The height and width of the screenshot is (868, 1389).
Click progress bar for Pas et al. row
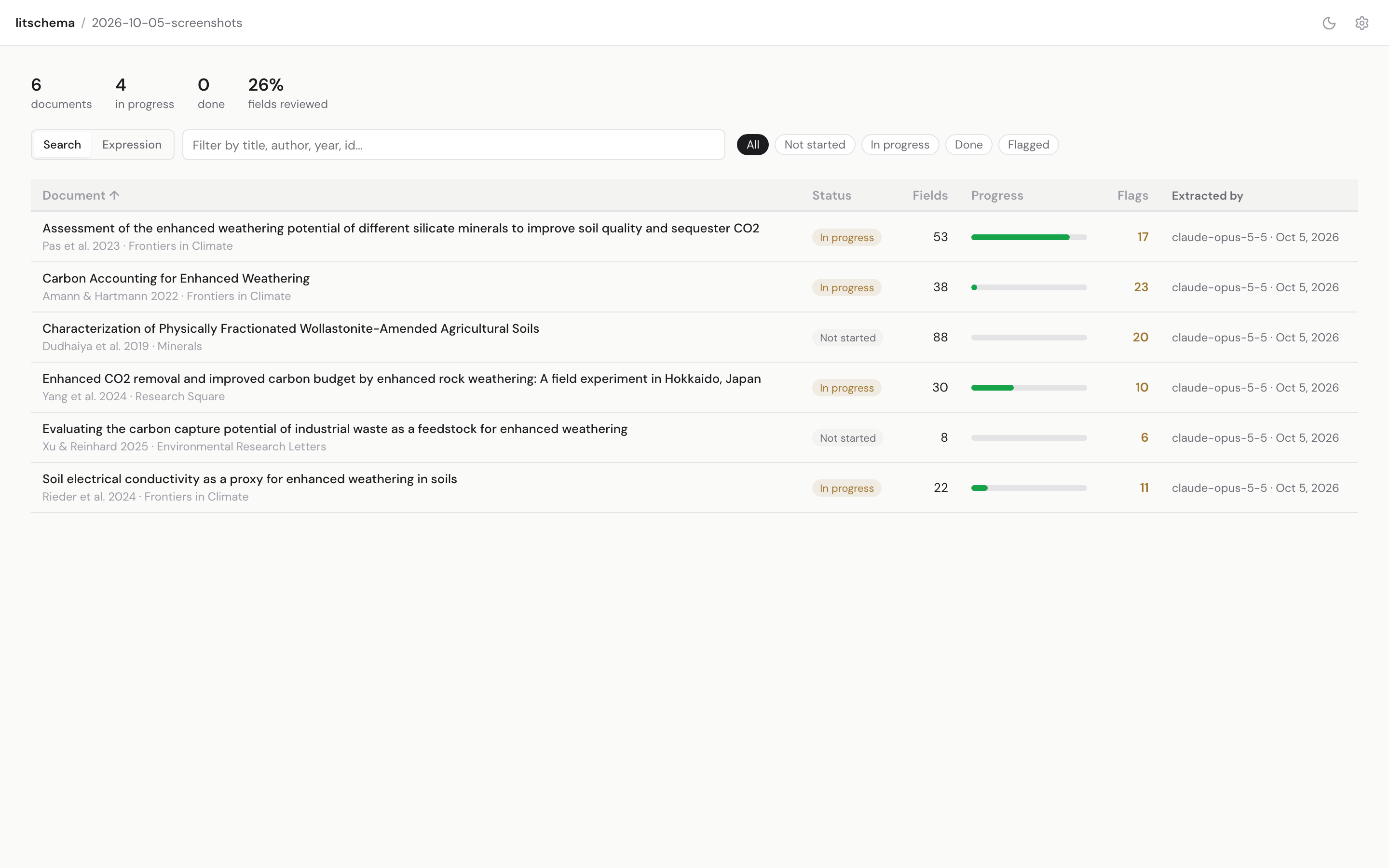pos(1029,237)
